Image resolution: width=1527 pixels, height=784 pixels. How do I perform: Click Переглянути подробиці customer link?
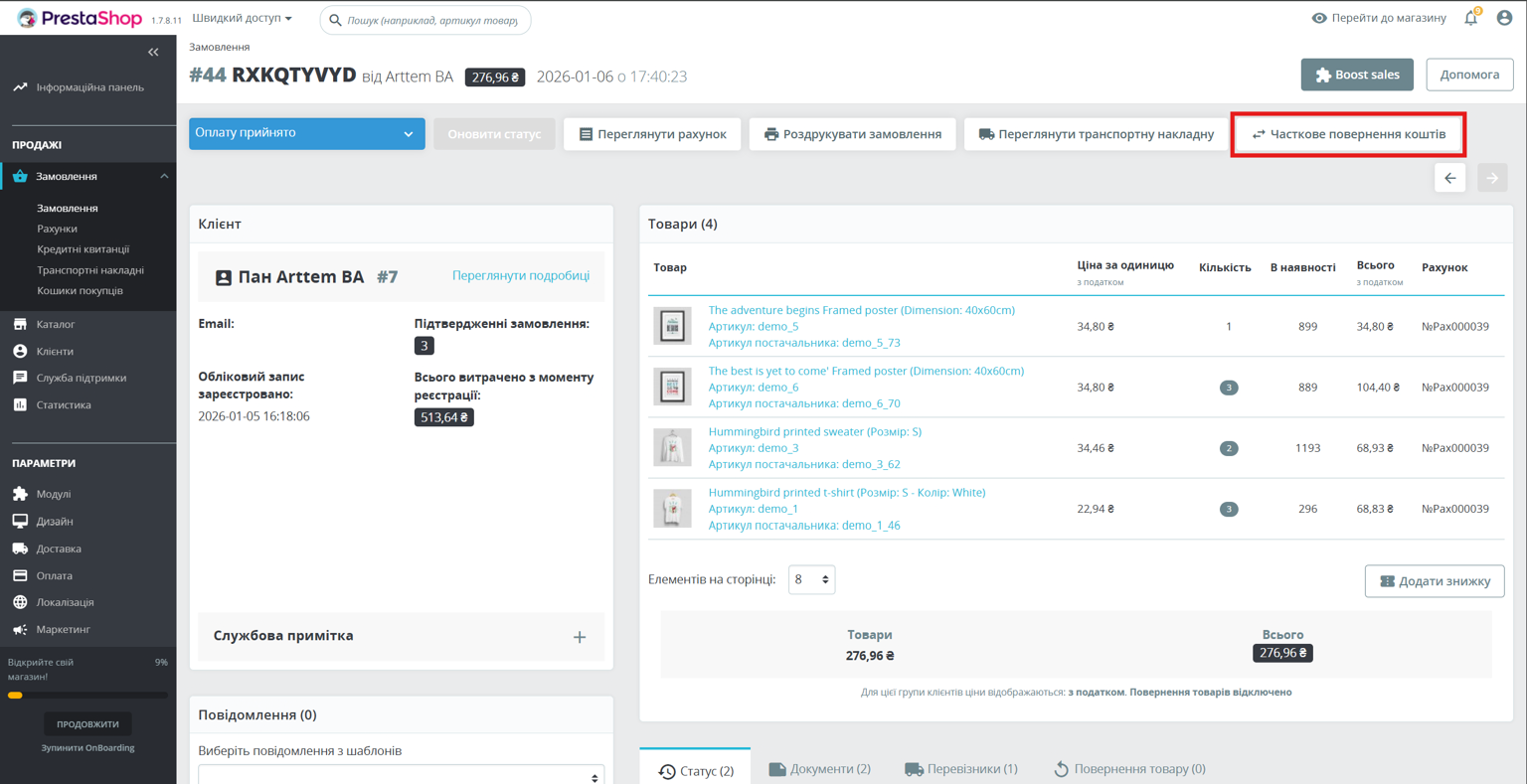(x=520, y=275)
